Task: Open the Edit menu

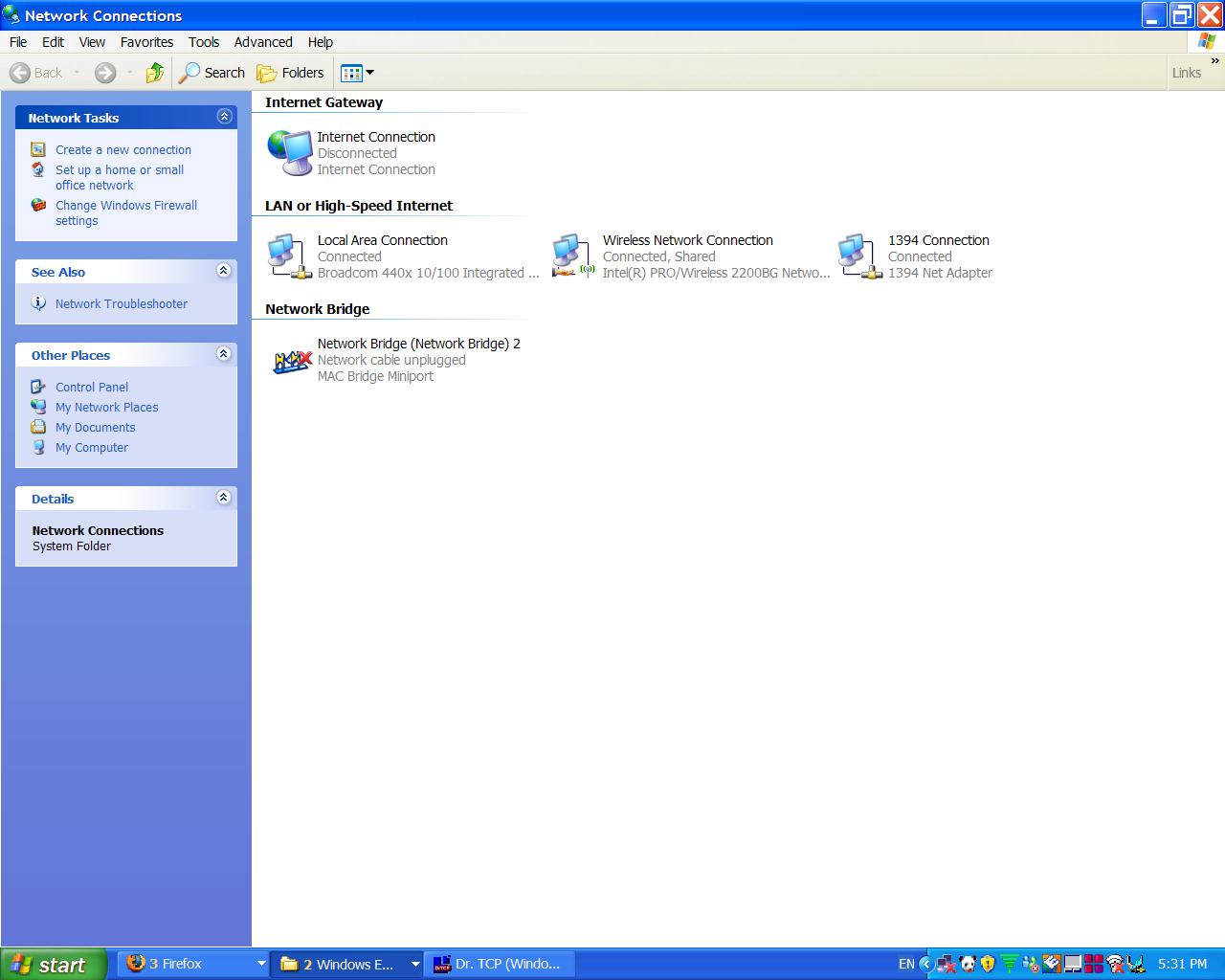Action: pos(53,42)
